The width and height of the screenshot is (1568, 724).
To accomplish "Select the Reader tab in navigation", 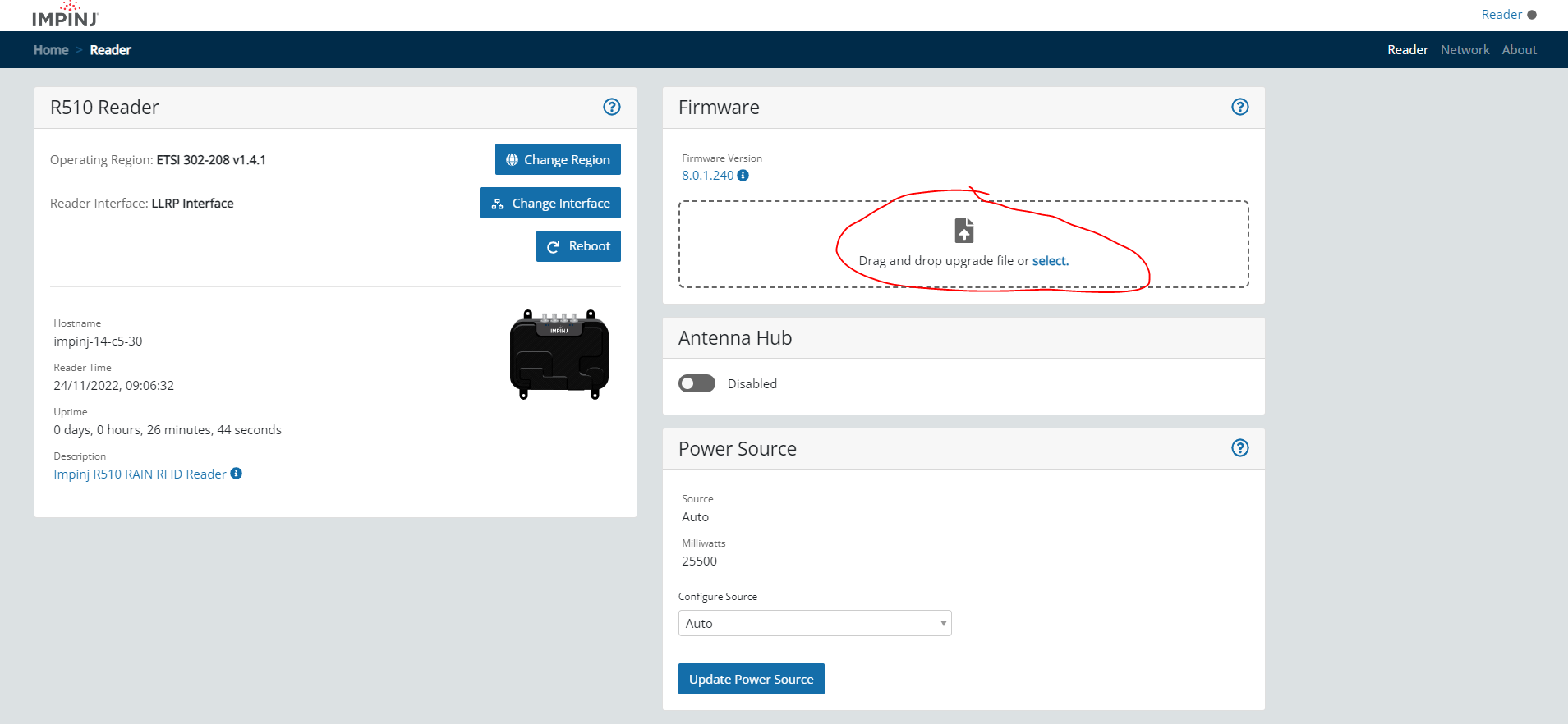I will 1408,50.
